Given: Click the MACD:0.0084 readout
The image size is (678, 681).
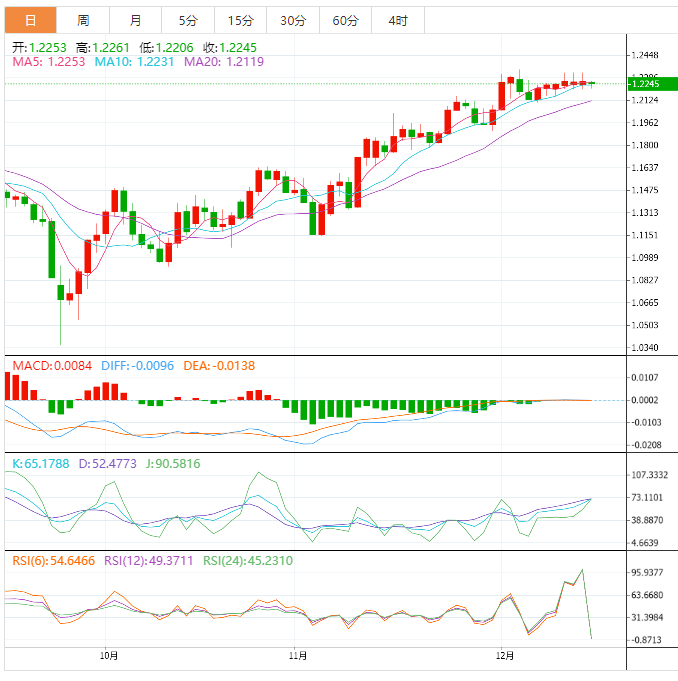Looking at the screenshot, I should pyautogui.click(x=52, y=366).
